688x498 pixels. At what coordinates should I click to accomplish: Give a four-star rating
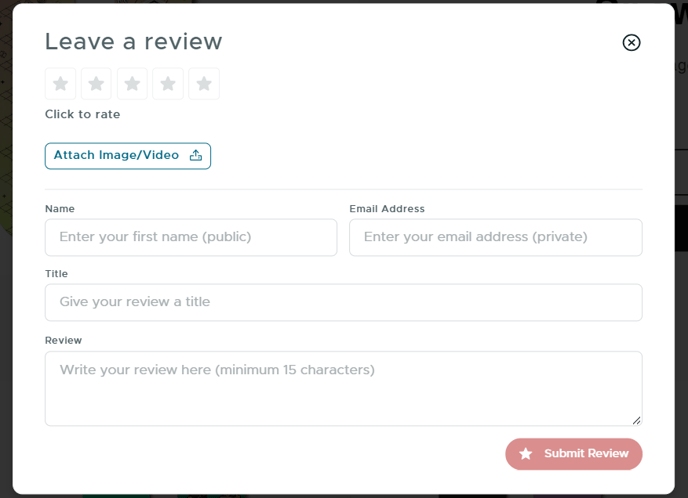click(x=168, y=84)
